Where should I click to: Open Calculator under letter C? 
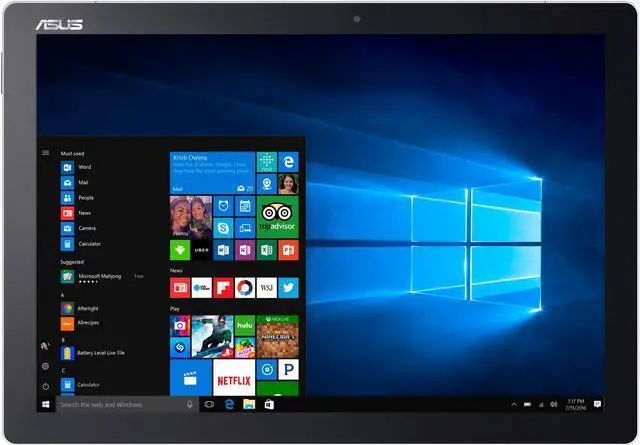80,385
